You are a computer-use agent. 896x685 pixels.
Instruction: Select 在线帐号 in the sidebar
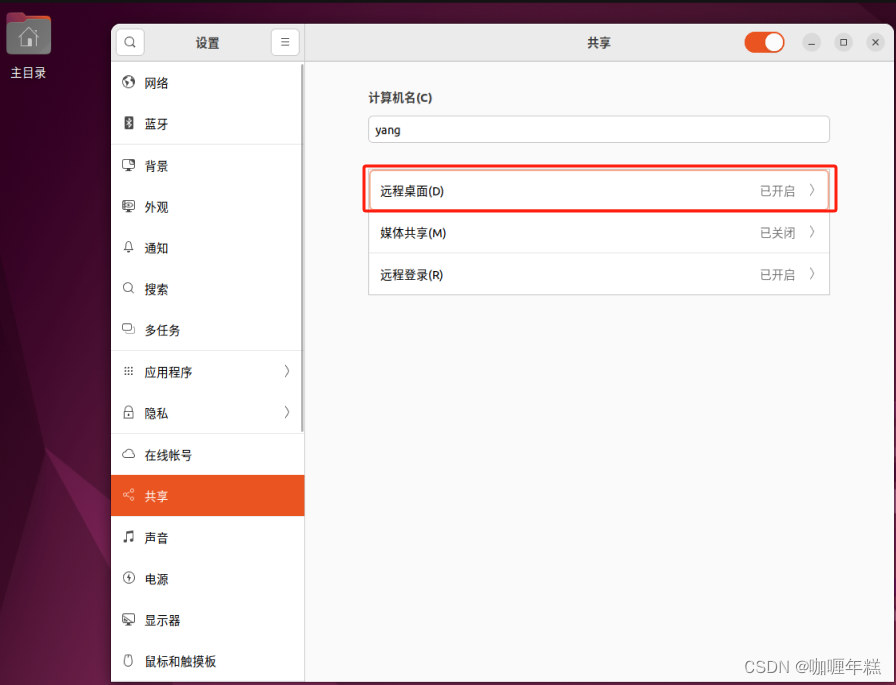click(207, 455)
